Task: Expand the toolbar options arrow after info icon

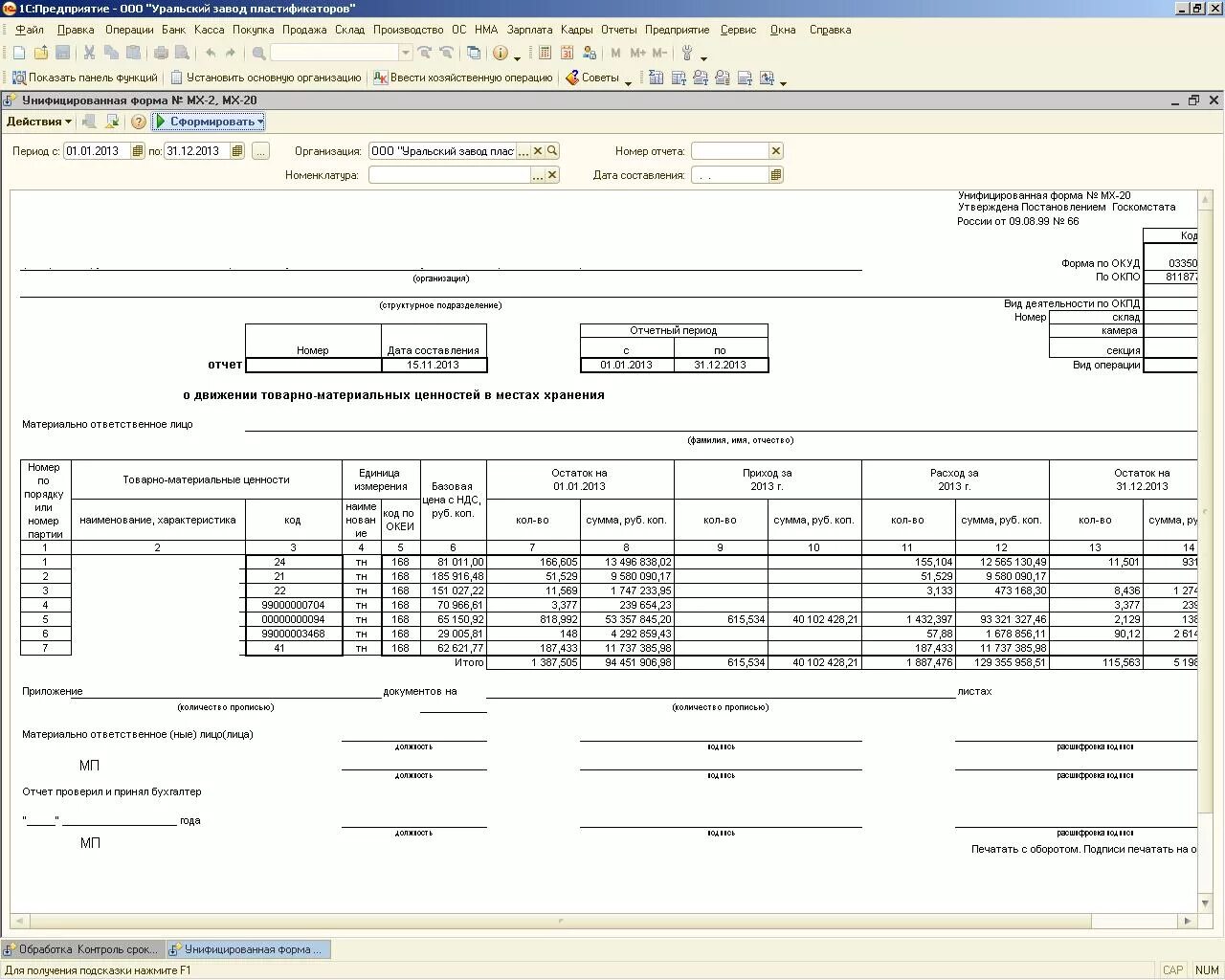Action: click(x=518, y=57)
